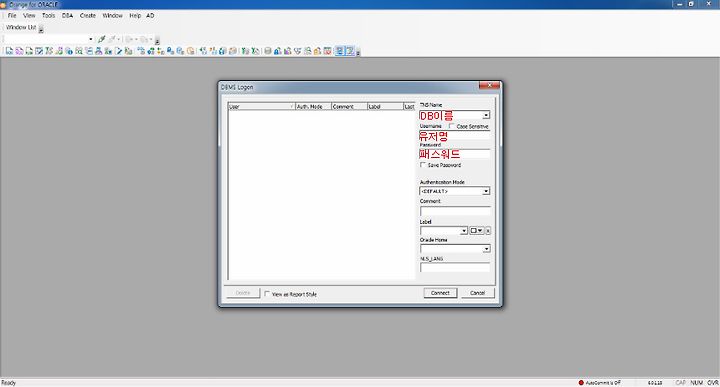
Task: Open the View menu
Action: (x=29, y=16)
